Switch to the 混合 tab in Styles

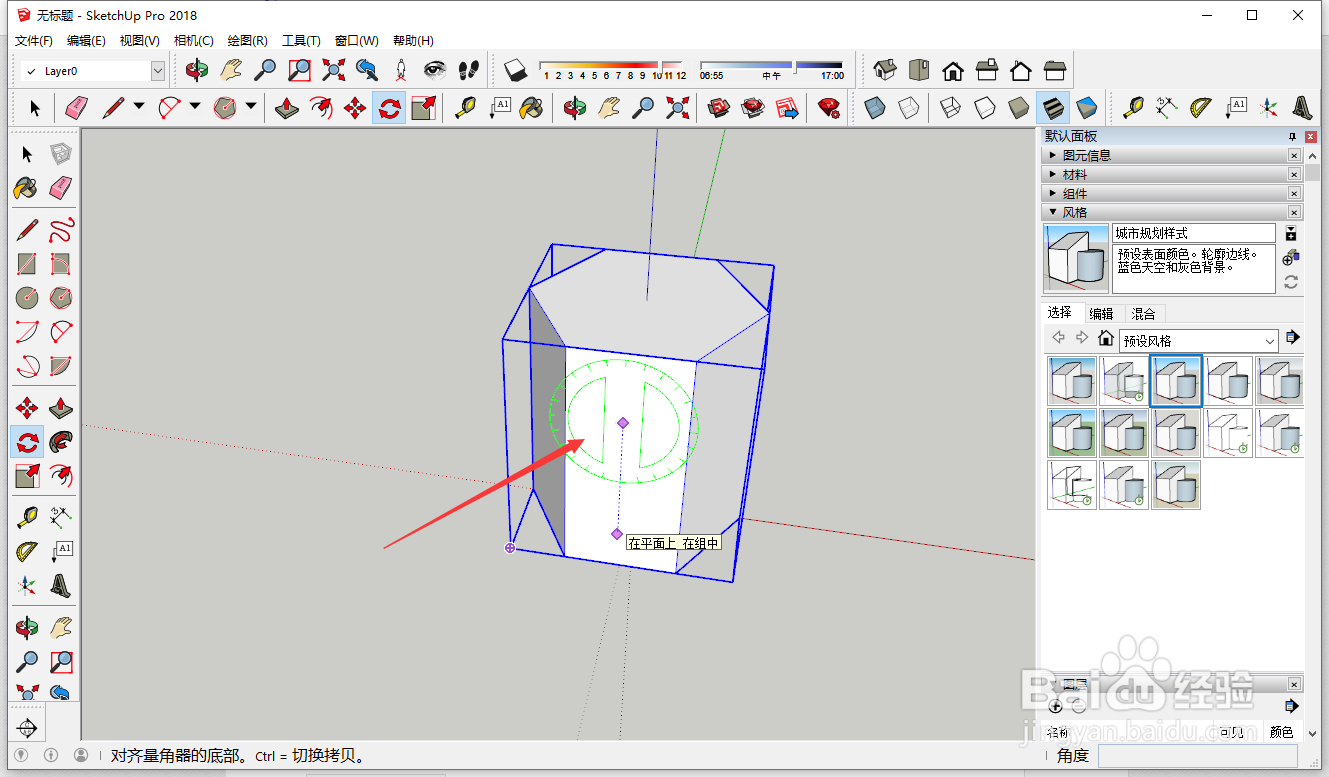coord(1143,314)
